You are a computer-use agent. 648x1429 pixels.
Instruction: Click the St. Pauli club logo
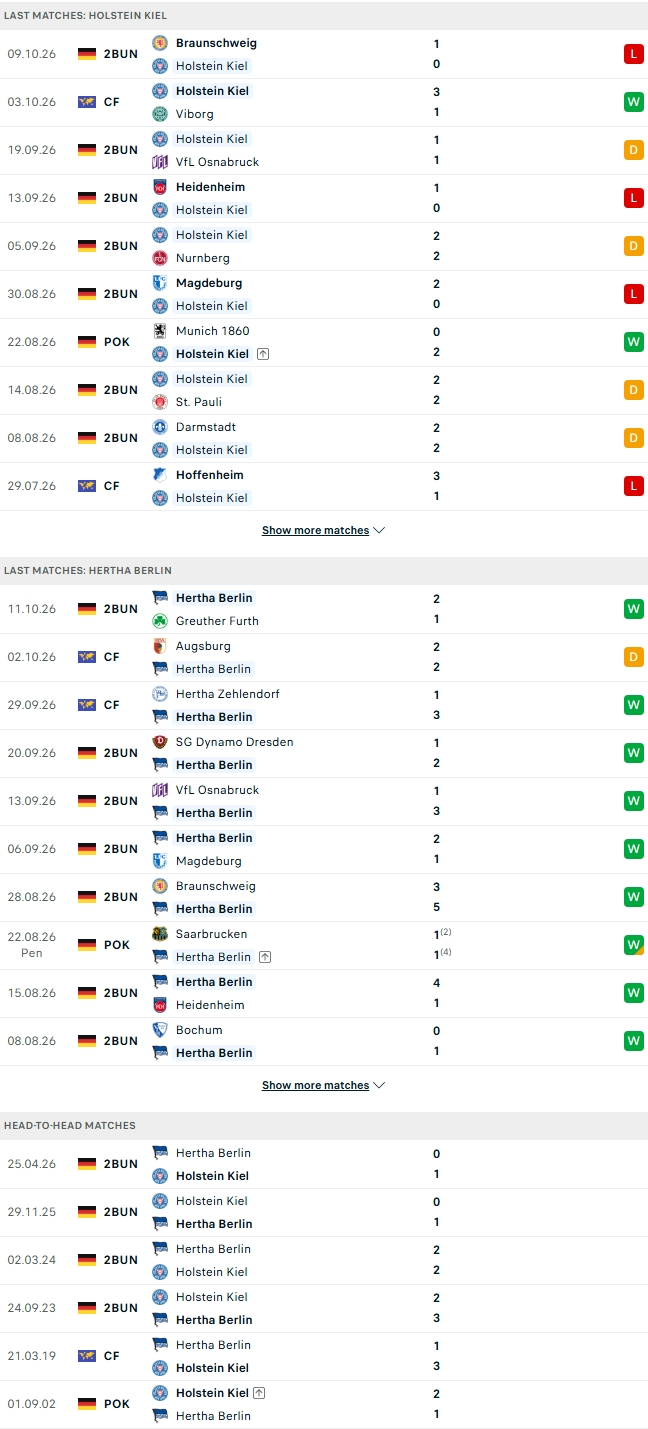(160, 402)
